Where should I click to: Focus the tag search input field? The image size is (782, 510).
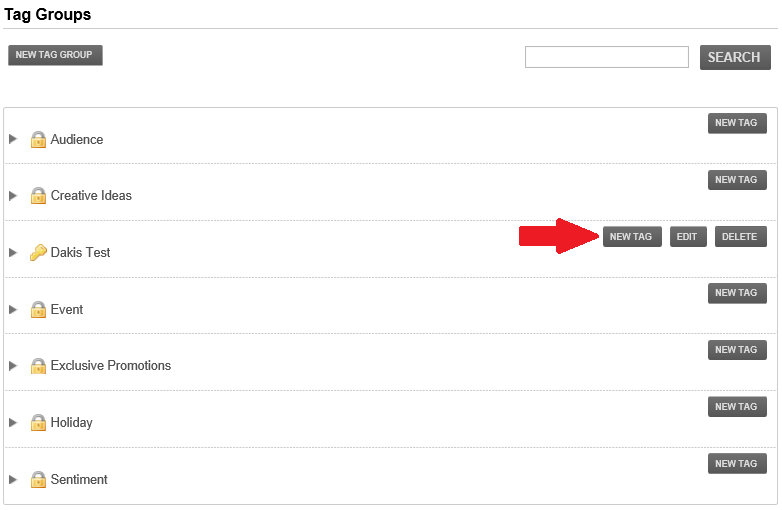[x=606, y=57]
